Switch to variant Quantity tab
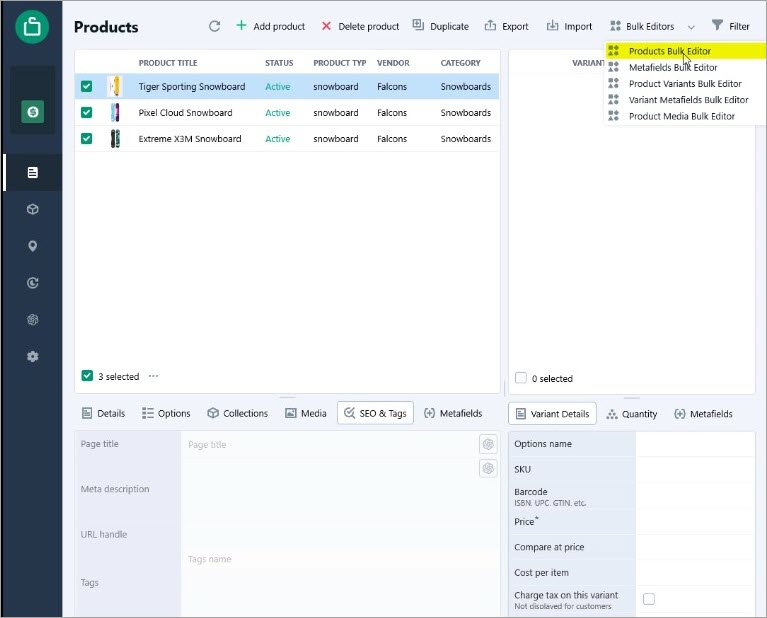Viewport: 767px width, 618px height. click(632, 414)
